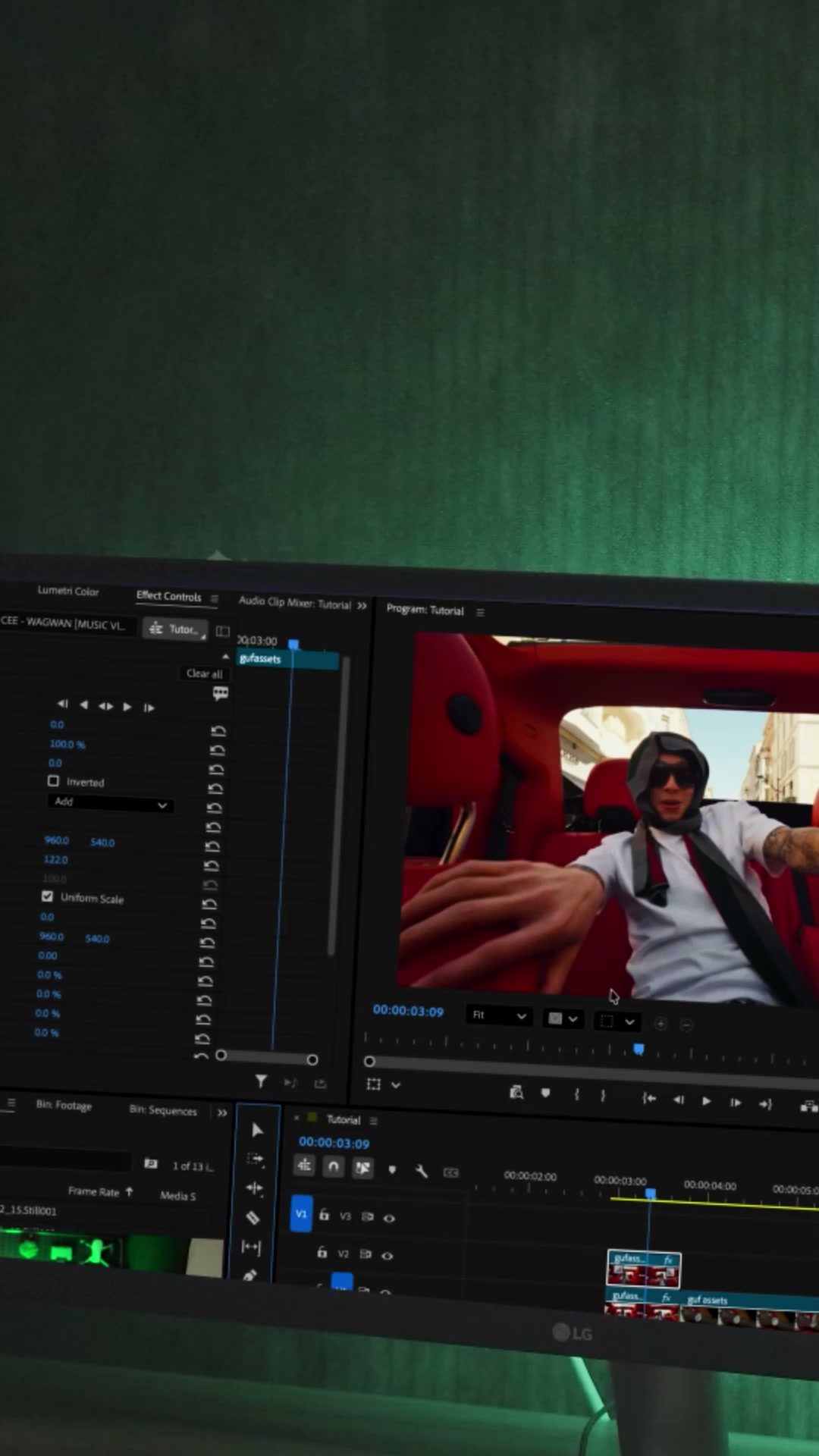Viewport: 819px width, 1456px height.
Task: Select the Ripple Edit tool
Action: pos(254,1188)
